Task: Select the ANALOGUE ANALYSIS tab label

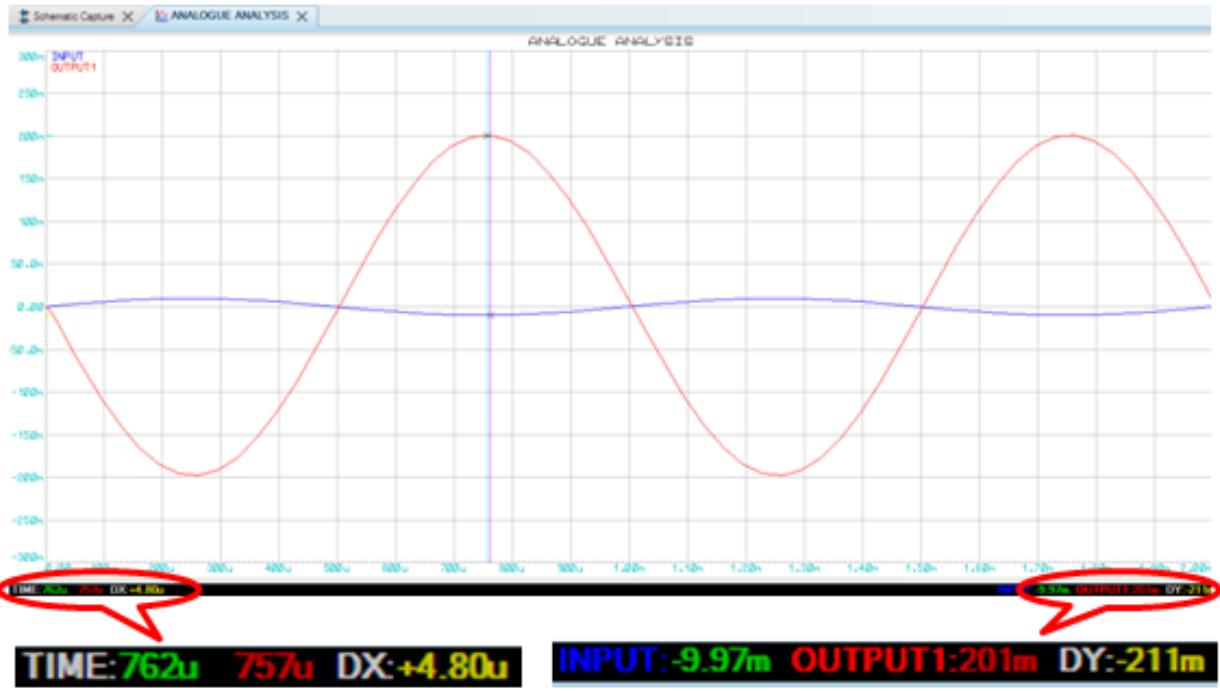Action: (x=230, y=17)
